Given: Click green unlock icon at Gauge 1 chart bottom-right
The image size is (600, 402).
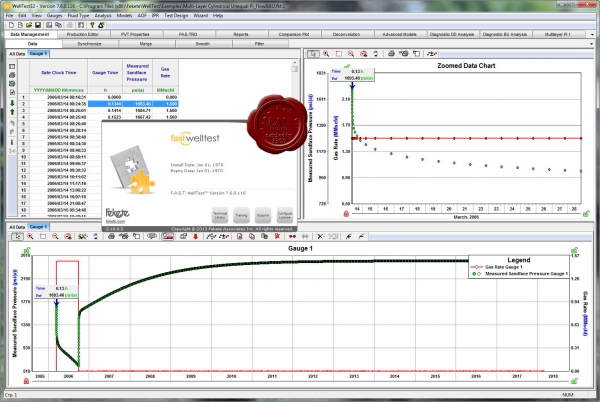Looking at the screenshot, I should [574, 381].
